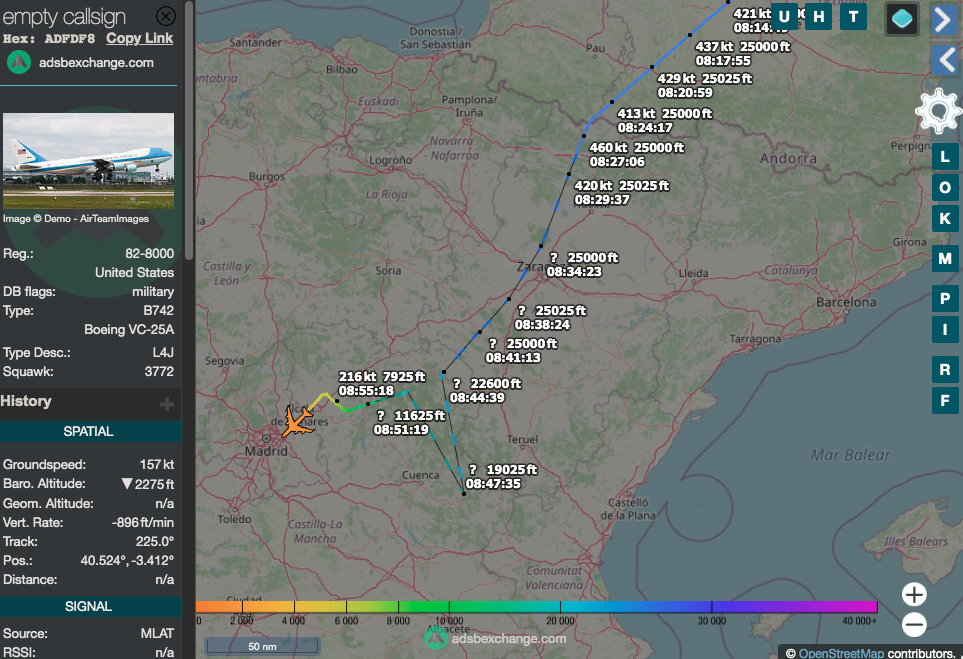Click the 50 nm scale bar

(x=262, y=646)
